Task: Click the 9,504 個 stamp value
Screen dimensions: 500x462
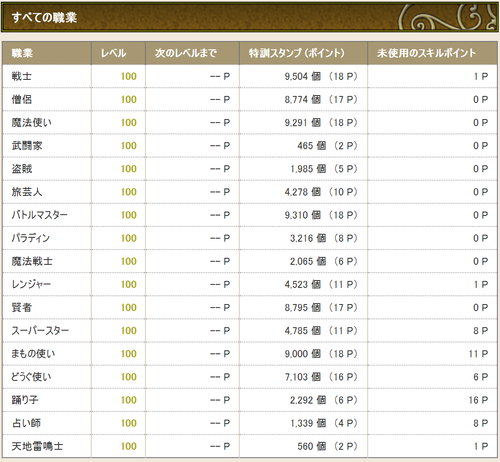Action: pos(303,76)
